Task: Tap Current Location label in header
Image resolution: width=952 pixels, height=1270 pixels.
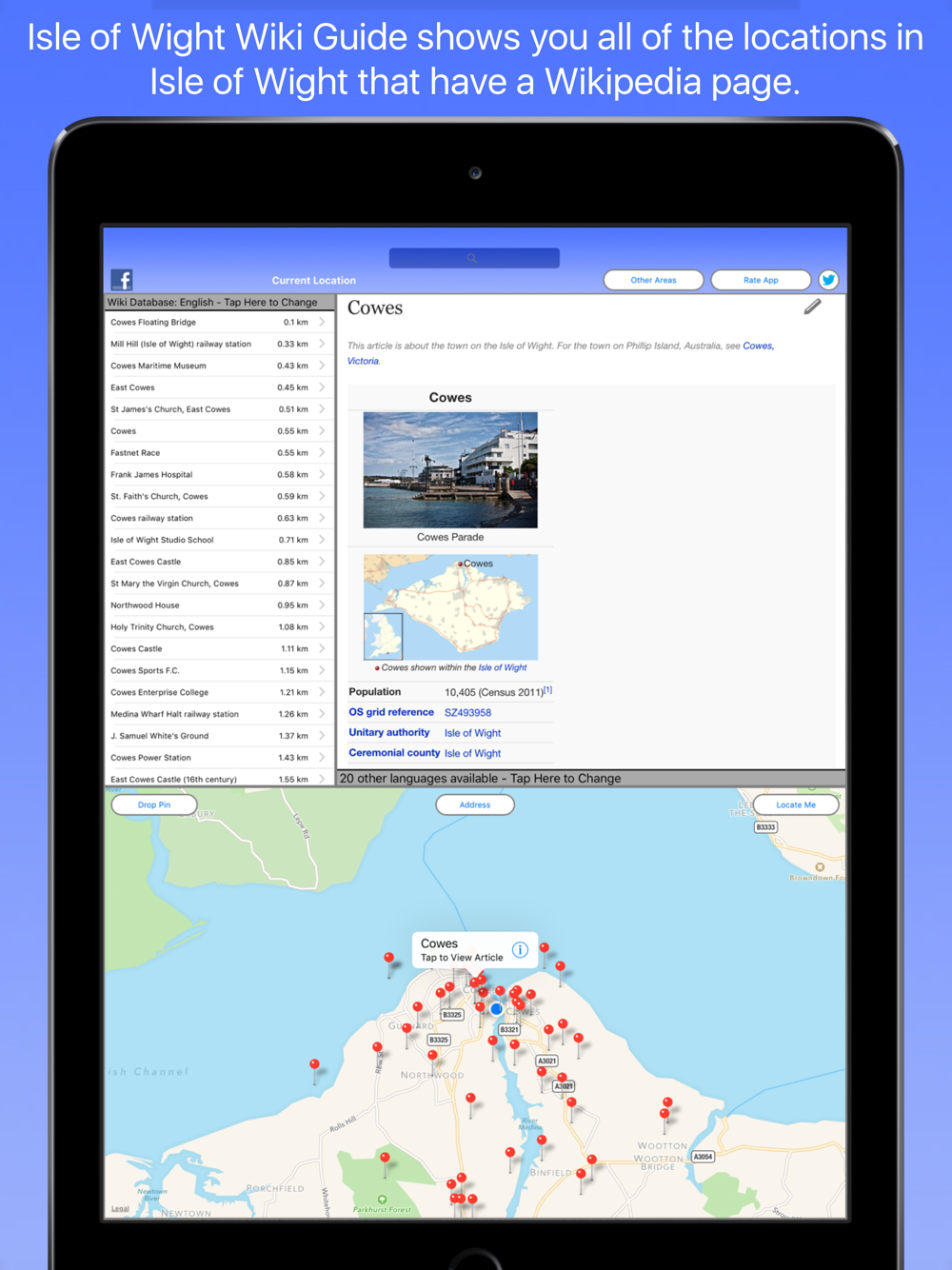Action: click(x=314, y=281)
